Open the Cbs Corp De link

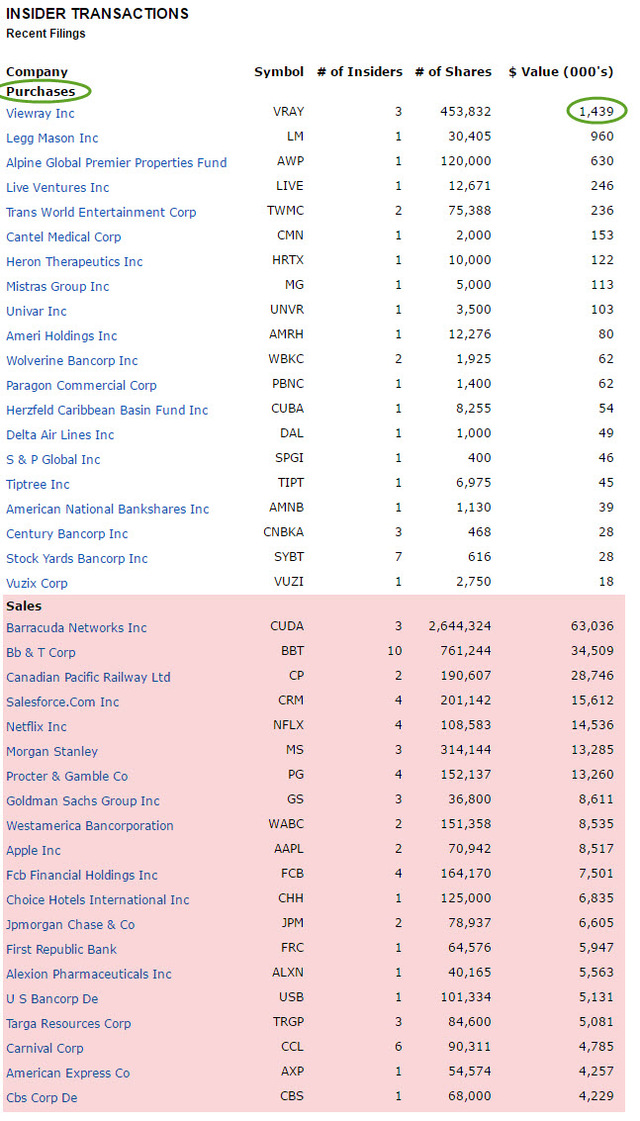pos(41,1098)
